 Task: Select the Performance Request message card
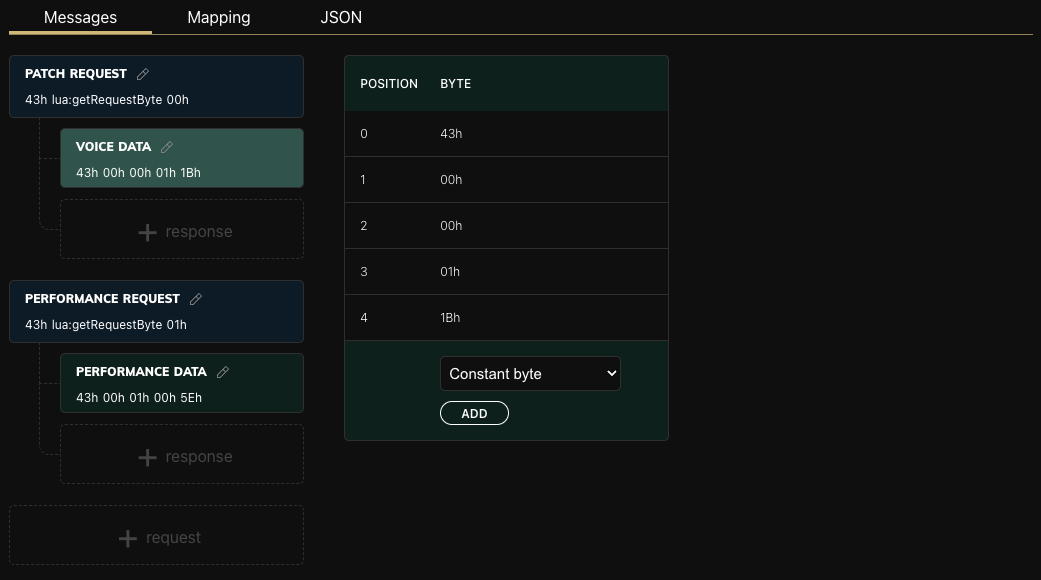107,324
